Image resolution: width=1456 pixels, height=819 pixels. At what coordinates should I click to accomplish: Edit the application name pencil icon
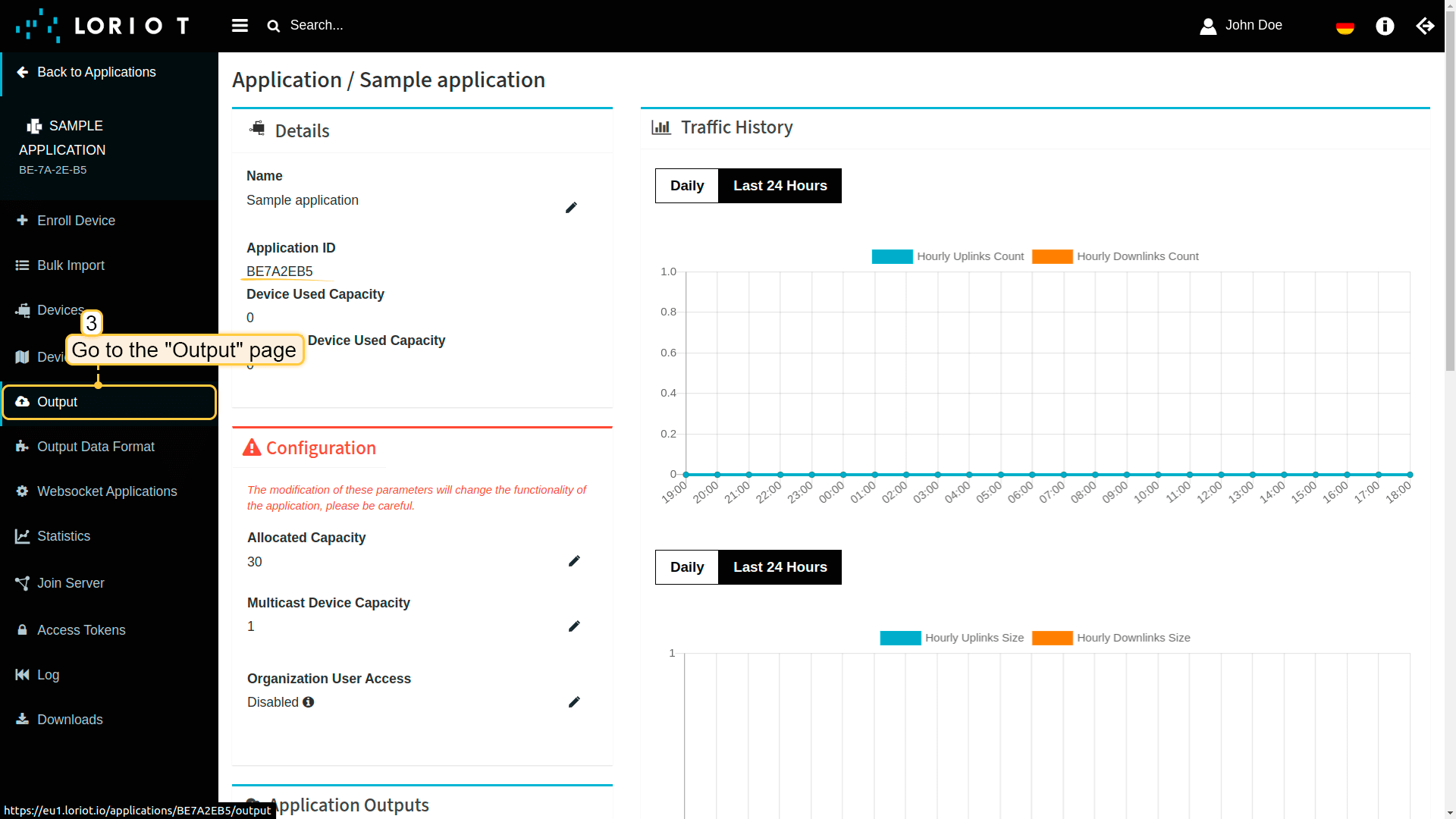pyautogui.click(x=571, y=208)
